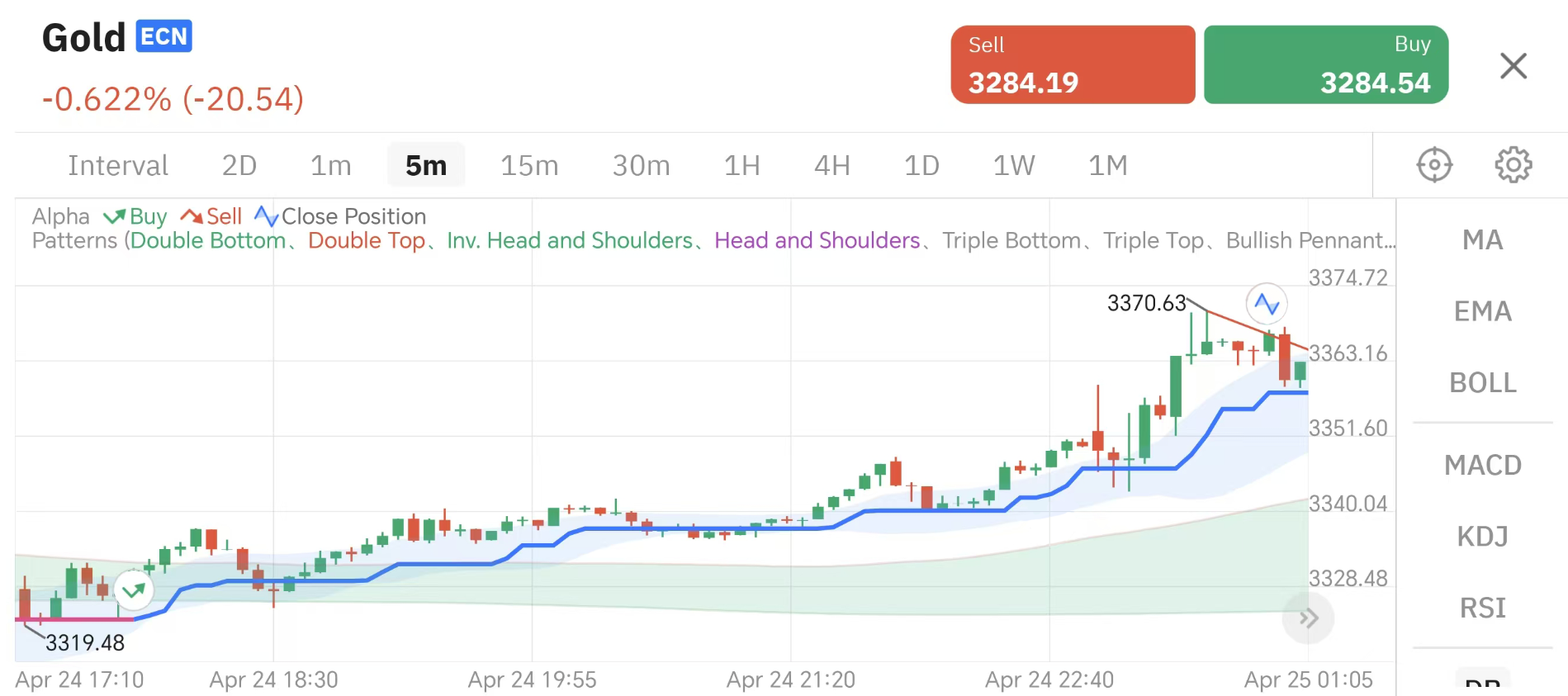Click the close position marker on chart
This screenshot has height=696, width=1568.
point(1266,304)
